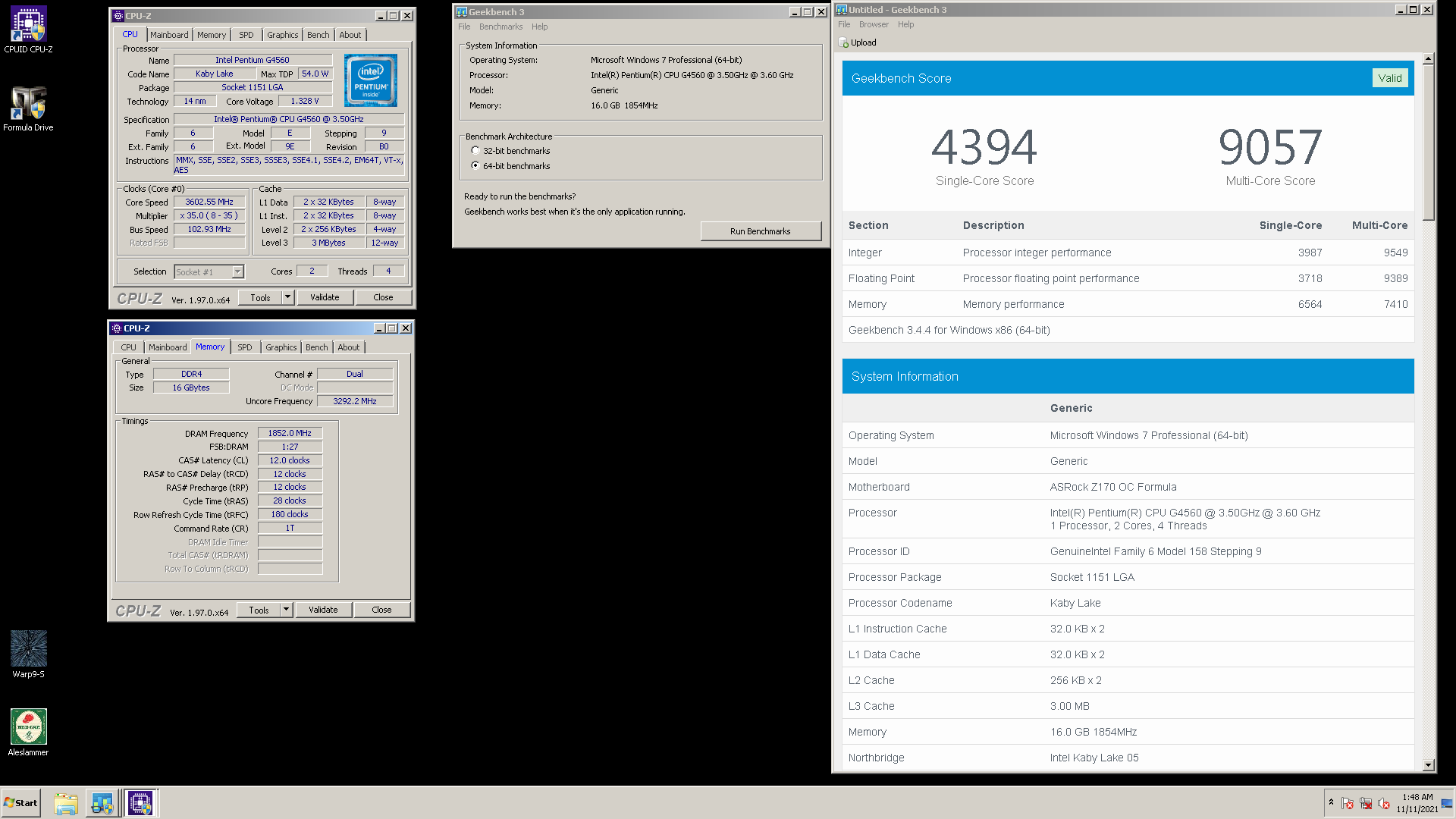Click the Memory row multi-core score 7410

(1395, 304)
